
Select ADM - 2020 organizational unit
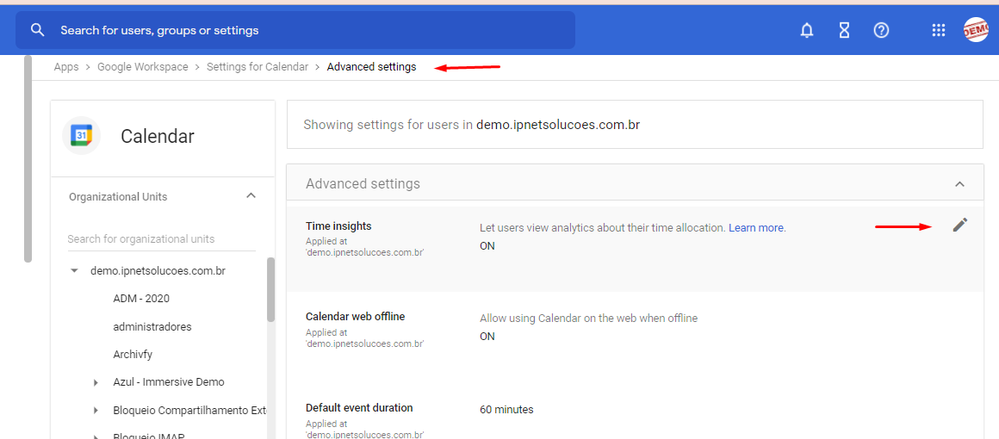(x=141, y=298)
